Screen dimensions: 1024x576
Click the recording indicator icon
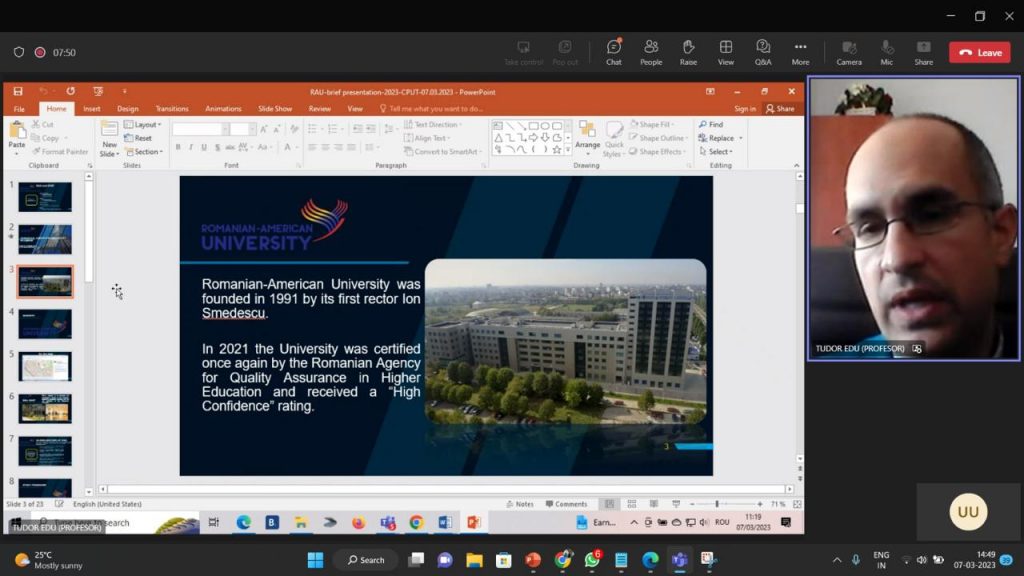tap(40, 52)
